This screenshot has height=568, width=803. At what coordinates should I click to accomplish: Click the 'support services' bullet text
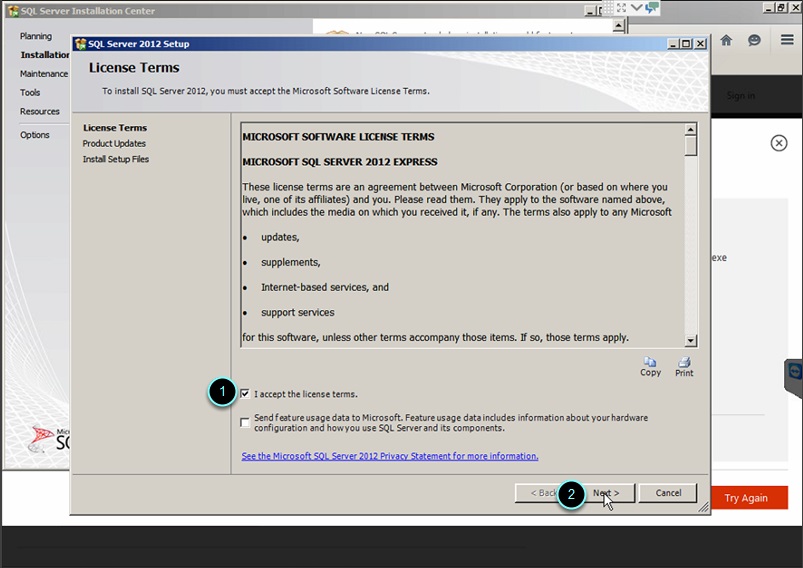298,312
